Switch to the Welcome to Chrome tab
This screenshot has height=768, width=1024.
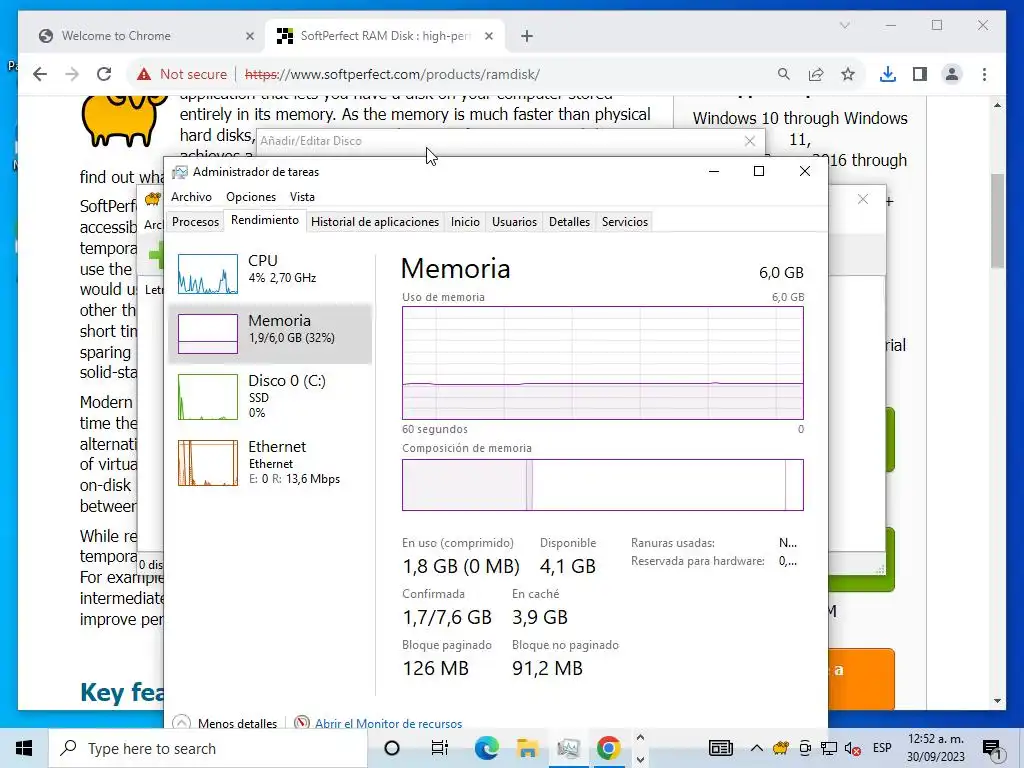pos(146,36)
